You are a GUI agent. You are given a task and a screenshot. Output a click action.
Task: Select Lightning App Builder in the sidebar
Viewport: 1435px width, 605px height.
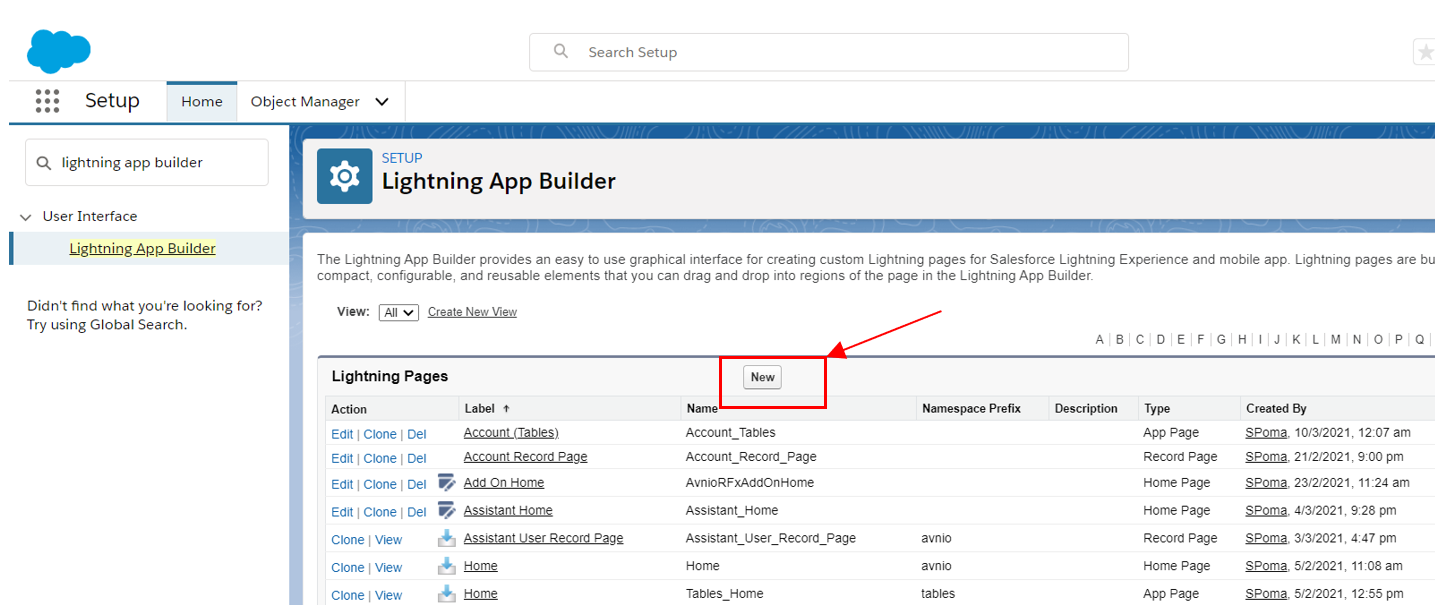pos(142,249)
